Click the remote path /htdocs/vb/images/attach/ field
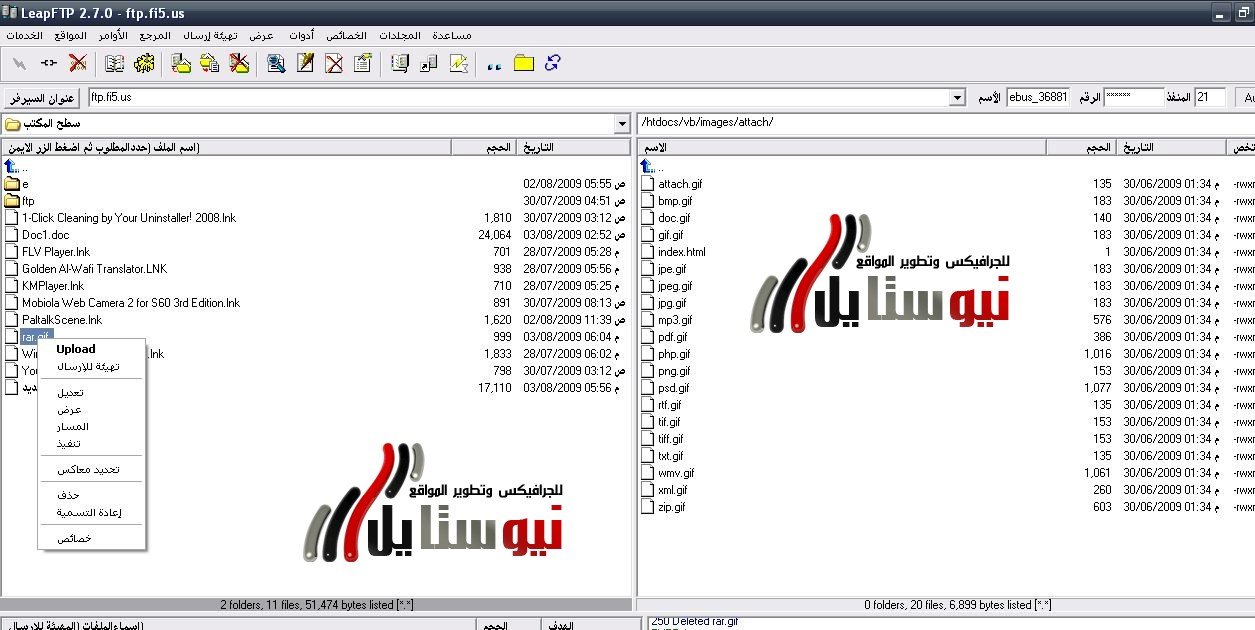1255x630 pixels. [945, 123]
